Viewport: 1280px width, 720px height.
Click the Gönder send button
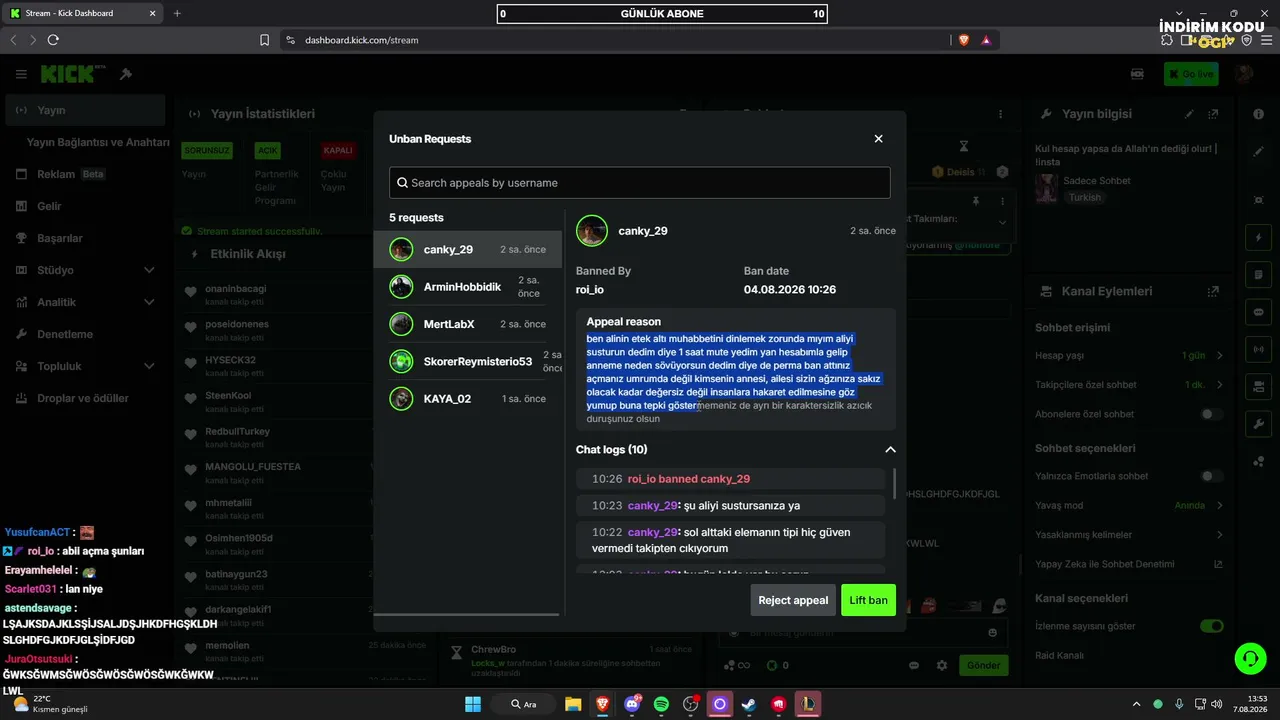[984, 665]
